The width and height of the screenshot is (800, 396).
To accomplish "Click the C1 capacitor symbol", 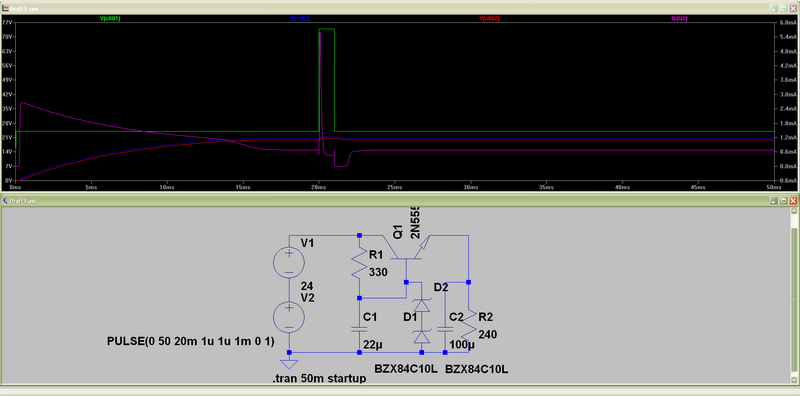I will (x=360, y=330).
